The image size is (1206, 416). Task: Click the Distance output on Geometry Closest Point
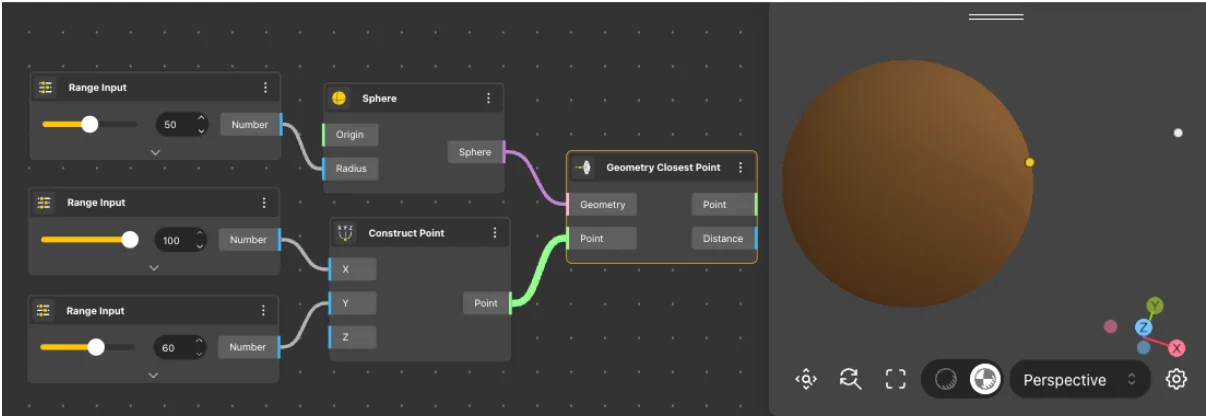click(723, 238)
